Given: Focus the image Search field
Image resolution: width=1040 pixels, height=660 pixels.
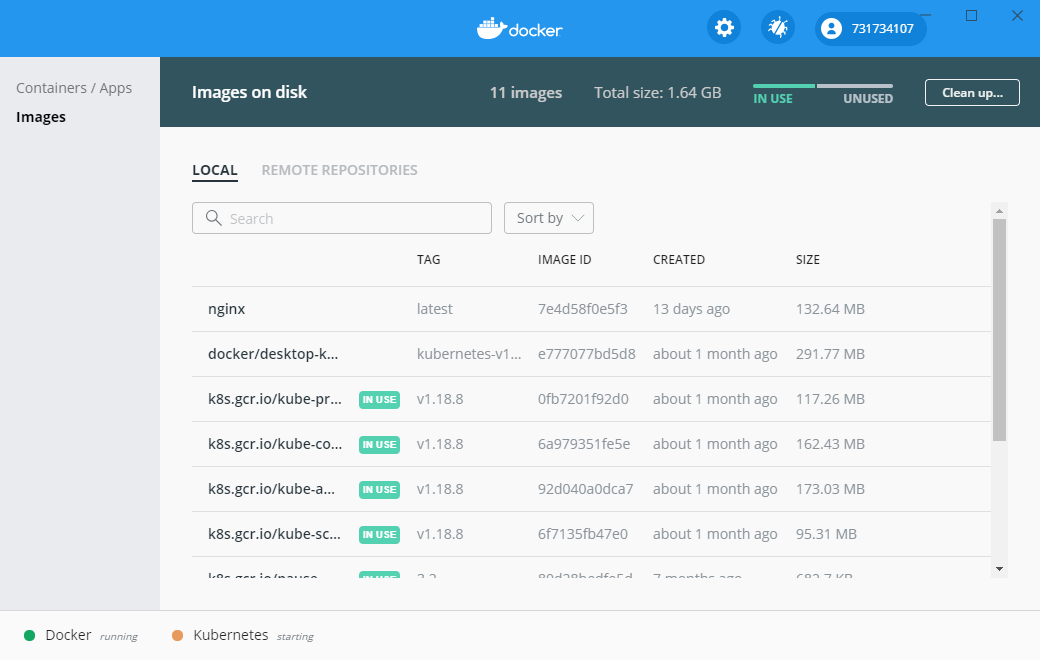Looking at the screenshot, I should tap(342, 218).
